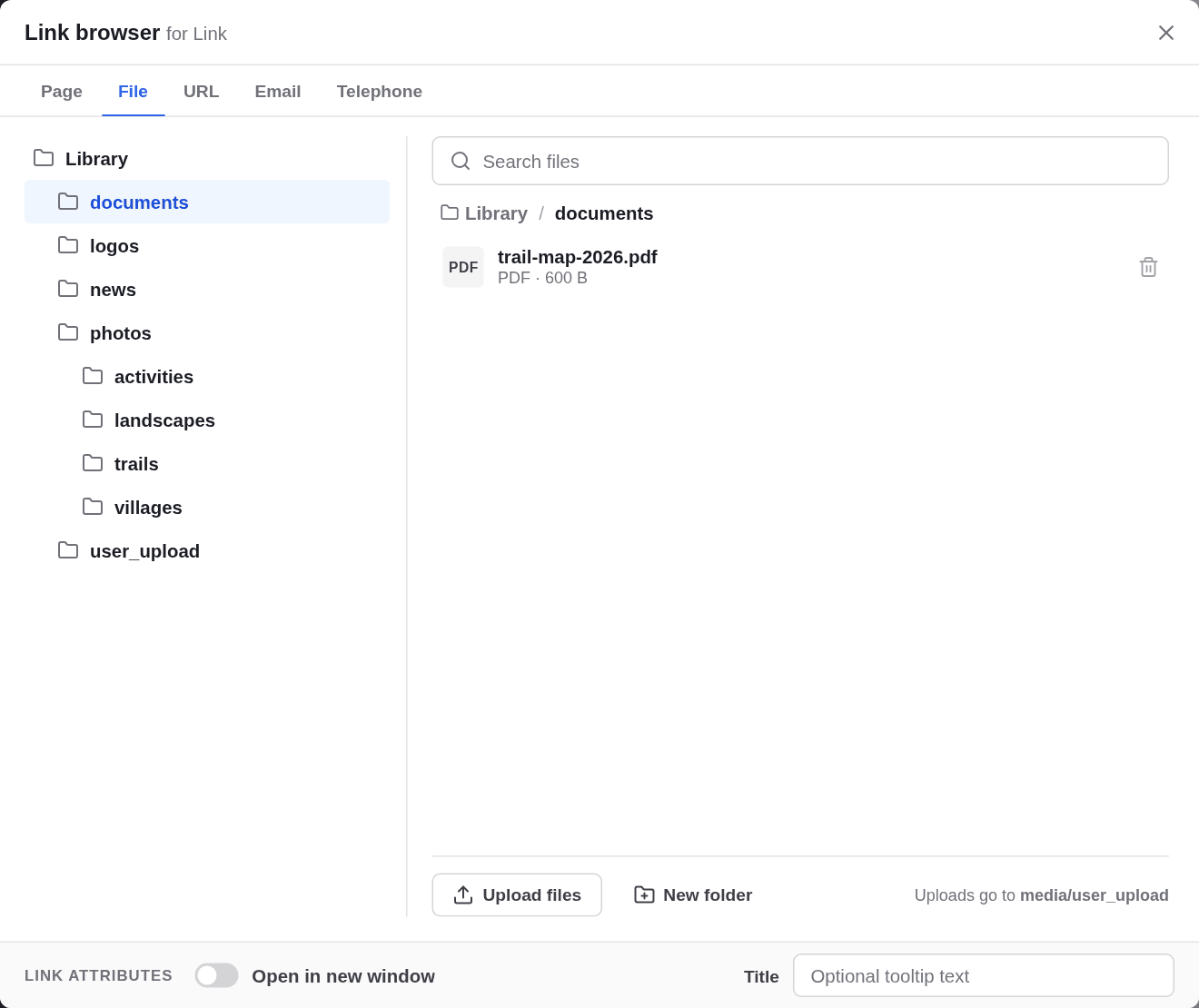This screenshot has width=1199, height=1008.
Task: Close the Link browser dialog
Action: (1166, 33)
